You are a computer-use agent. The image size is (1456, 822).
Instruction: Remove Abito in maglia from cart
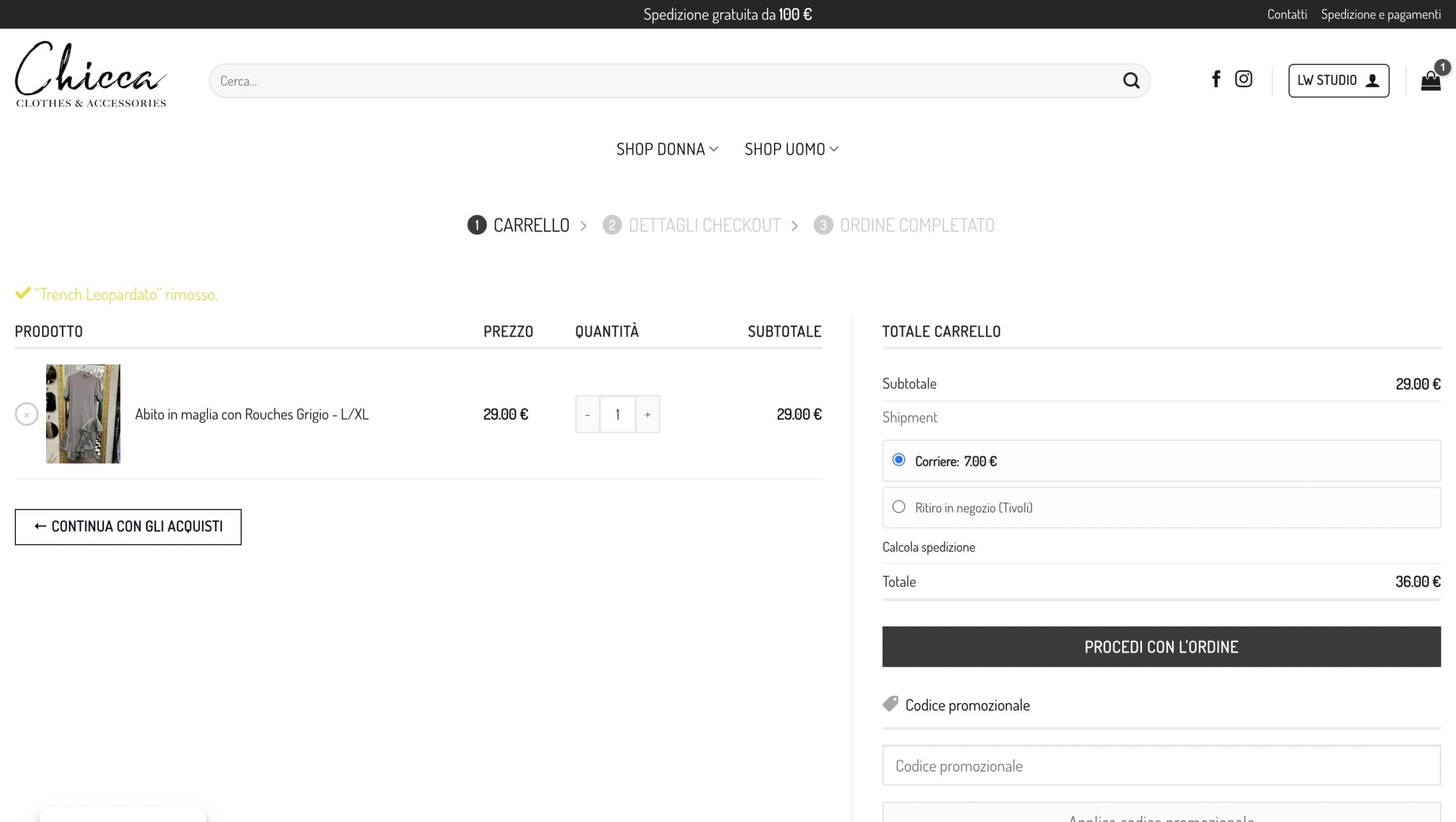point(26,415)
